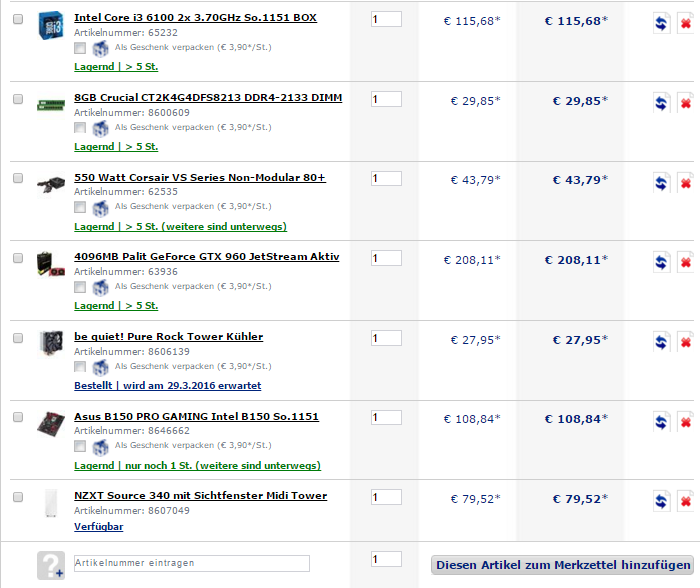The image size is (700, 588).
Task: Click refresh icon for 8GB Crucial DDR4 row
Action: (661, 103)
